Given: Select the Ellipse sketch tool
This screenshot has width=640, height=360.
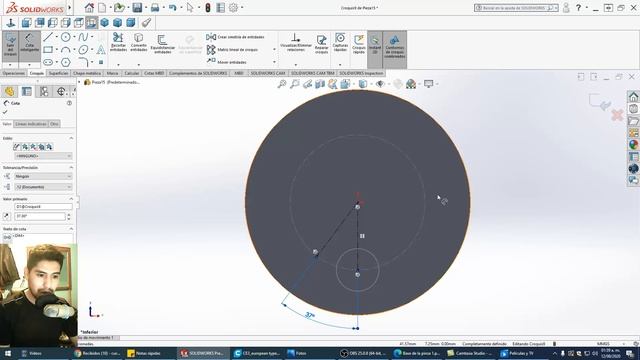Looking at the screenshot, I should click(83, 50).
